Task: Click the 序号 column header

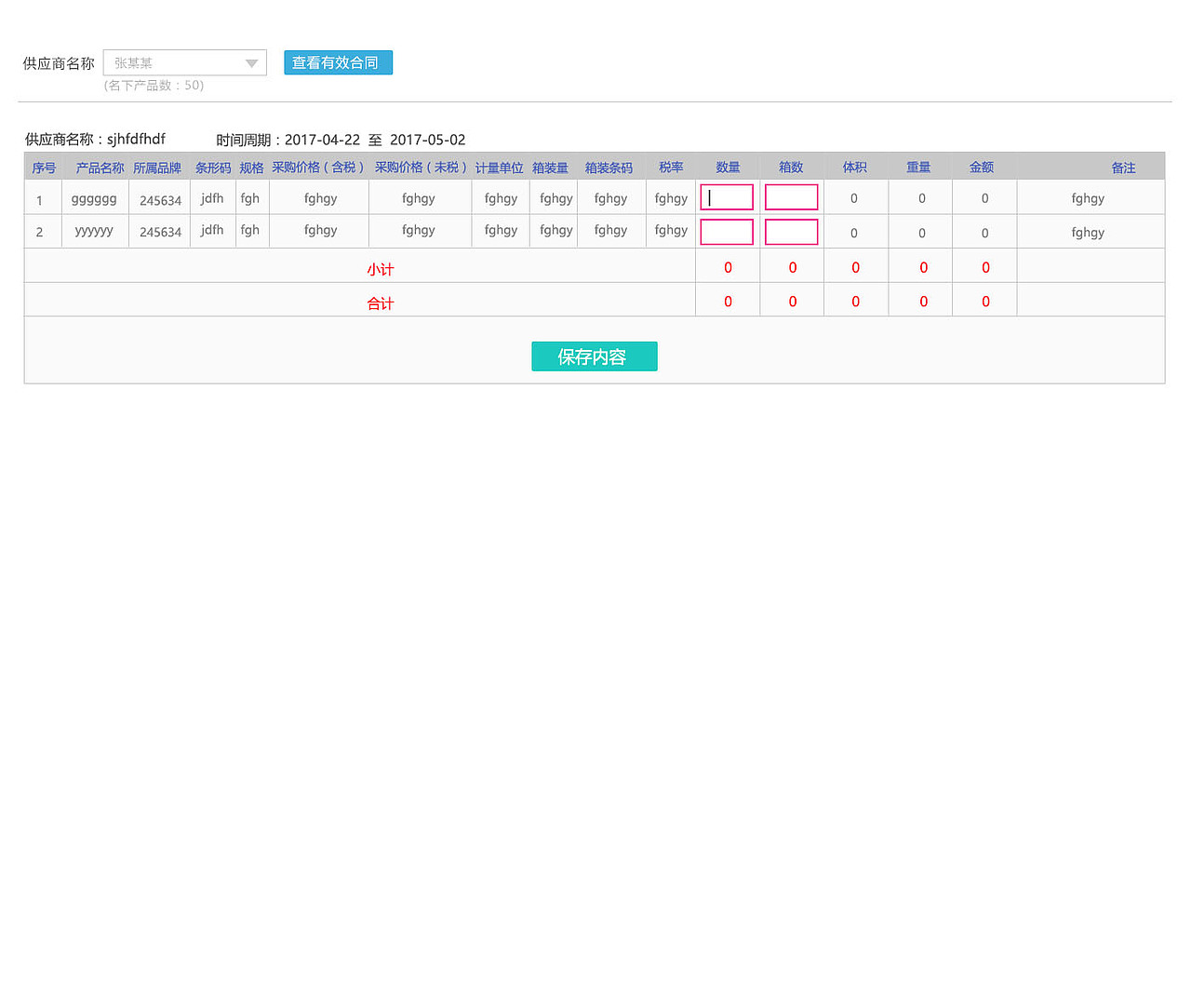Action: tap(44, 168)
